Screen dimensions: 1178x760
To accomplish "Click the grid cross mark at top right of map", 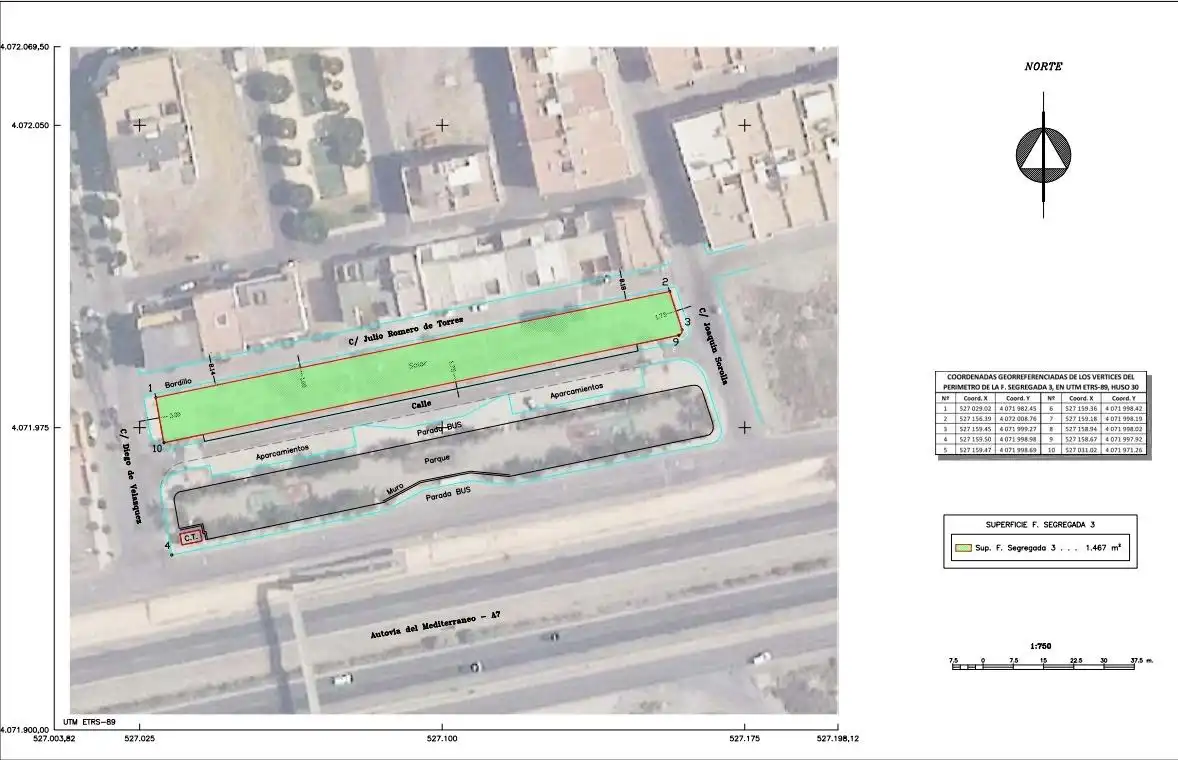I will (x=745, y=125).
